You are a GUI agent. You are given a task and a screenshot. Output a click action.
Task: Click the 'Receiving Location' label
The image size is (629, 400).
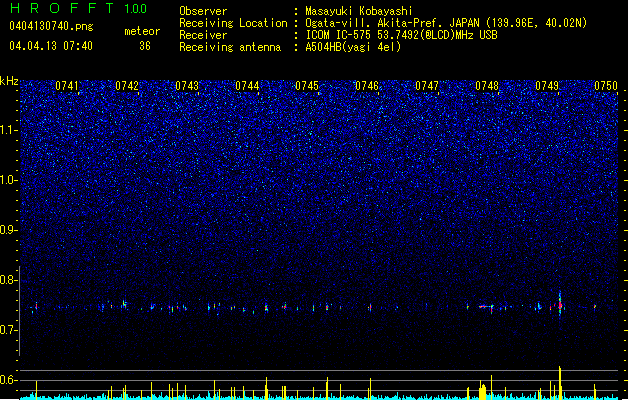click(x=233, y=23)
